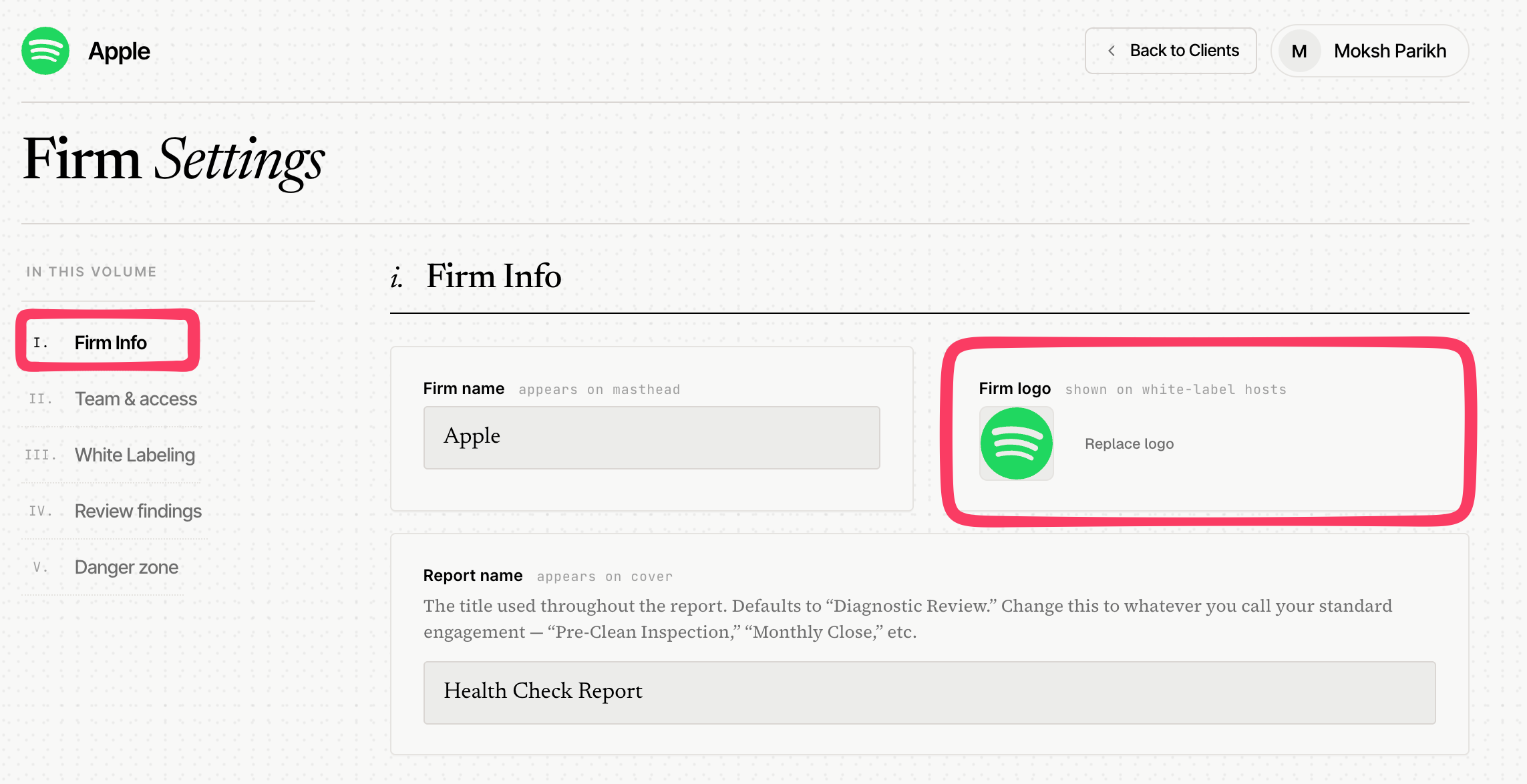Edit the Health Check Report name field
Screen dimensions: 1527x784
tap(929, 693)
